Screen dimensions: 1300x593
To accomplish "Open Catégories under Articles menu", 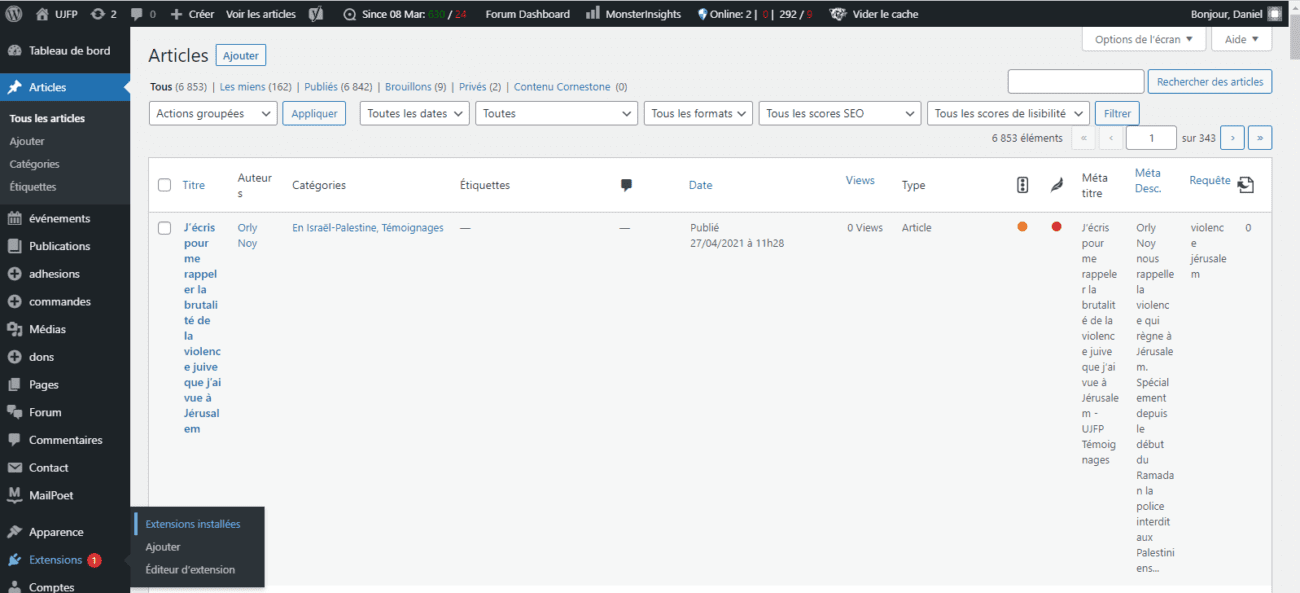I will 35,164.
